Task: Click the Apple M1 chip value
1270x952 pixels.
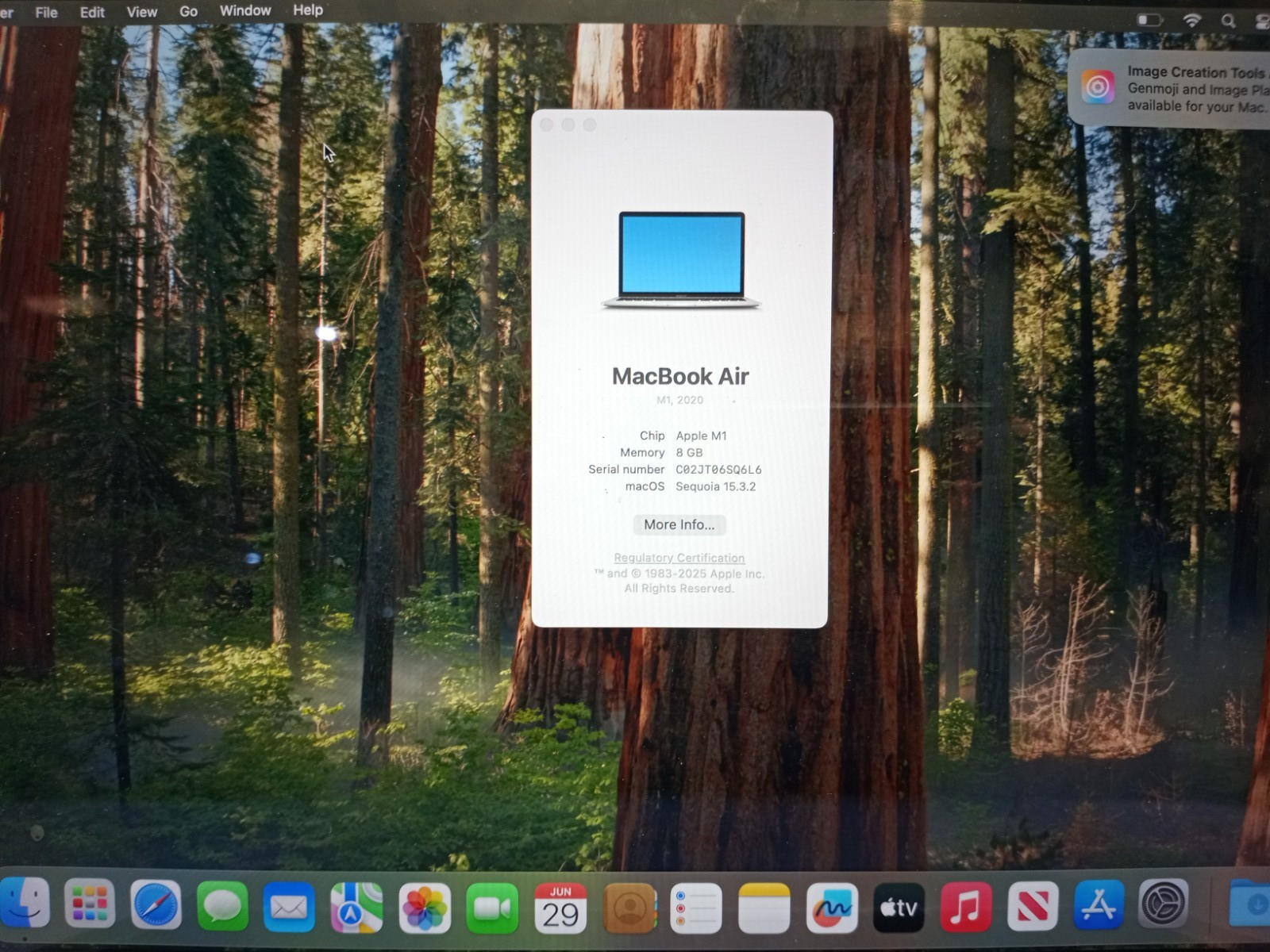Action: point(702,436)
